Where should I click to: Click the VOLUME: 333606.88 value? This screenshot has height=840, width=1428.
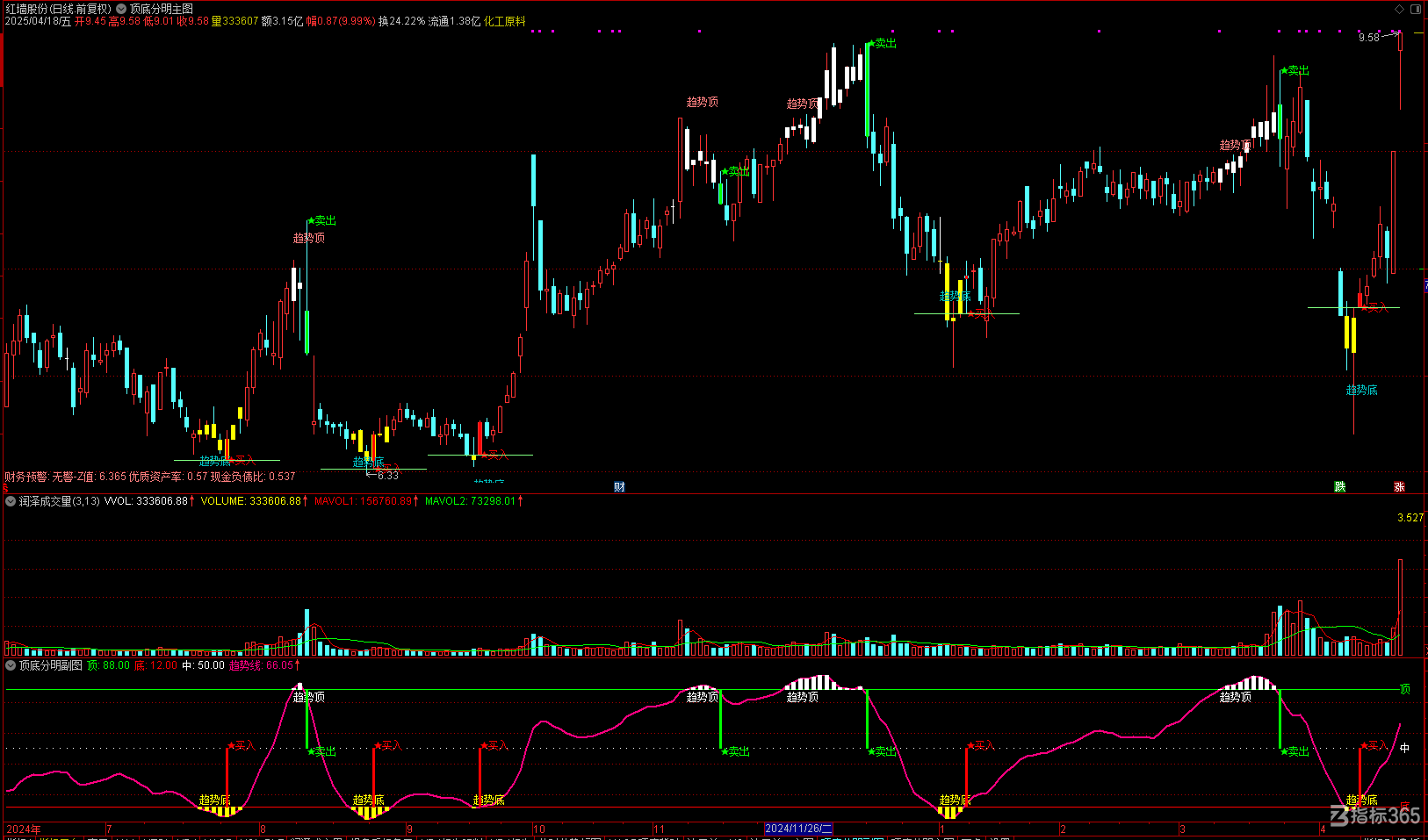pos(251,501)
